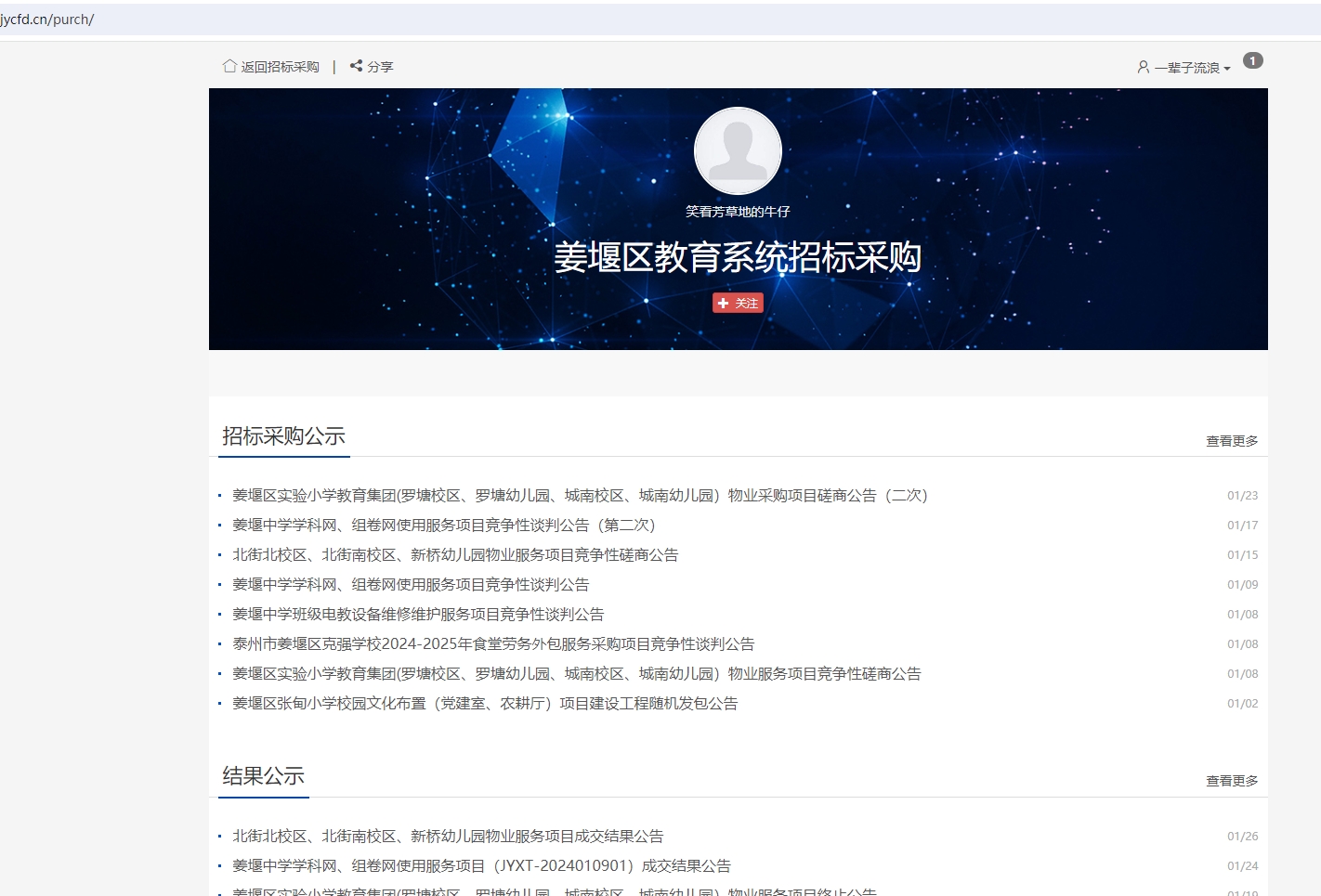Click 查看更多 for the 结果公示 section
This screenshot has height=896, width=1321.
(1232, 781)
